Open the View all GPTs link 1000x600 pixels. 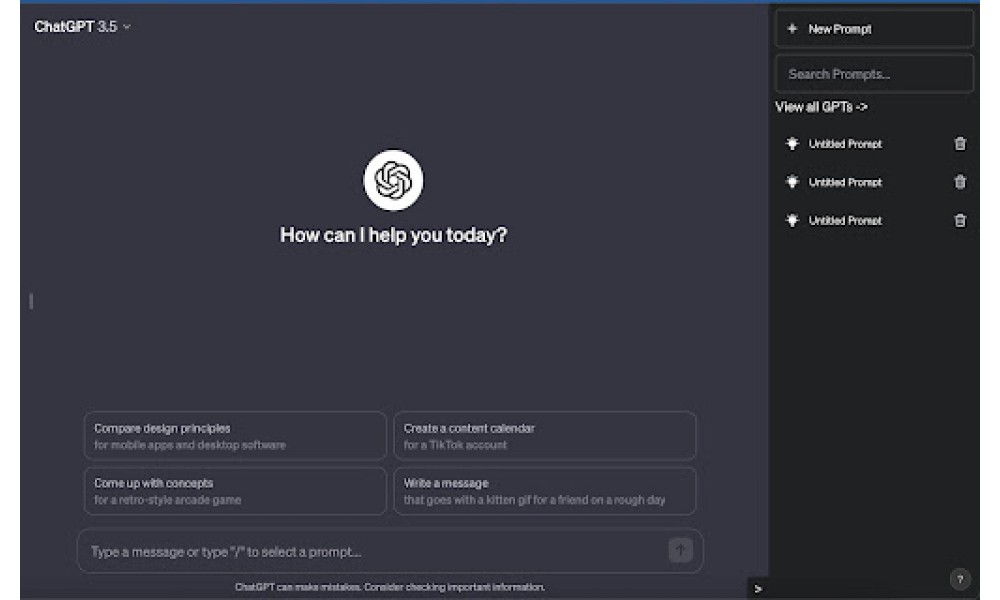(821, 107)
